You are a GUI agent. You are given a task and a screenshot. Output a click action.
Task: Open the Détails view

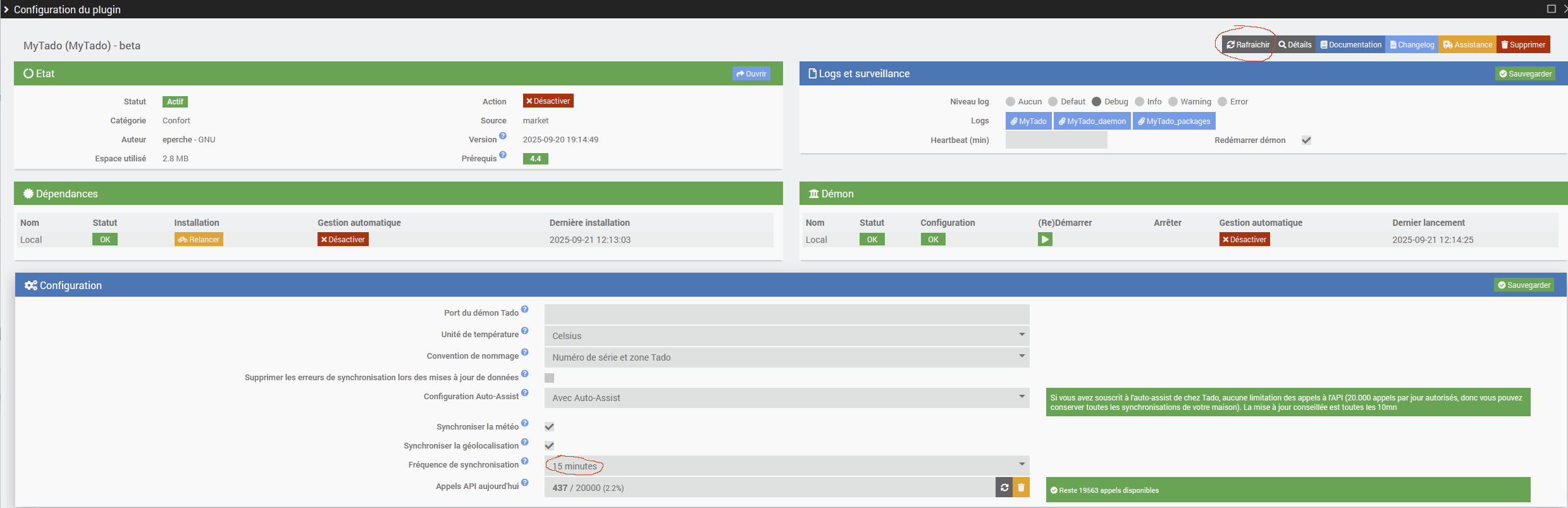pyautogui.click(x=1295, y=45)
